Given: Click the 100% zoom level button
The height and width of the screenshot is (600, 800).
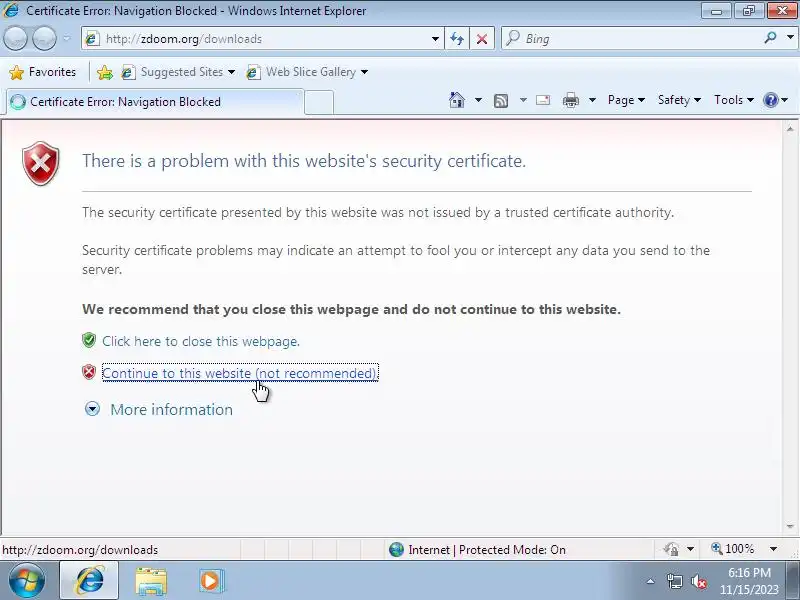Looking at the screenshot, I should 733,549.
